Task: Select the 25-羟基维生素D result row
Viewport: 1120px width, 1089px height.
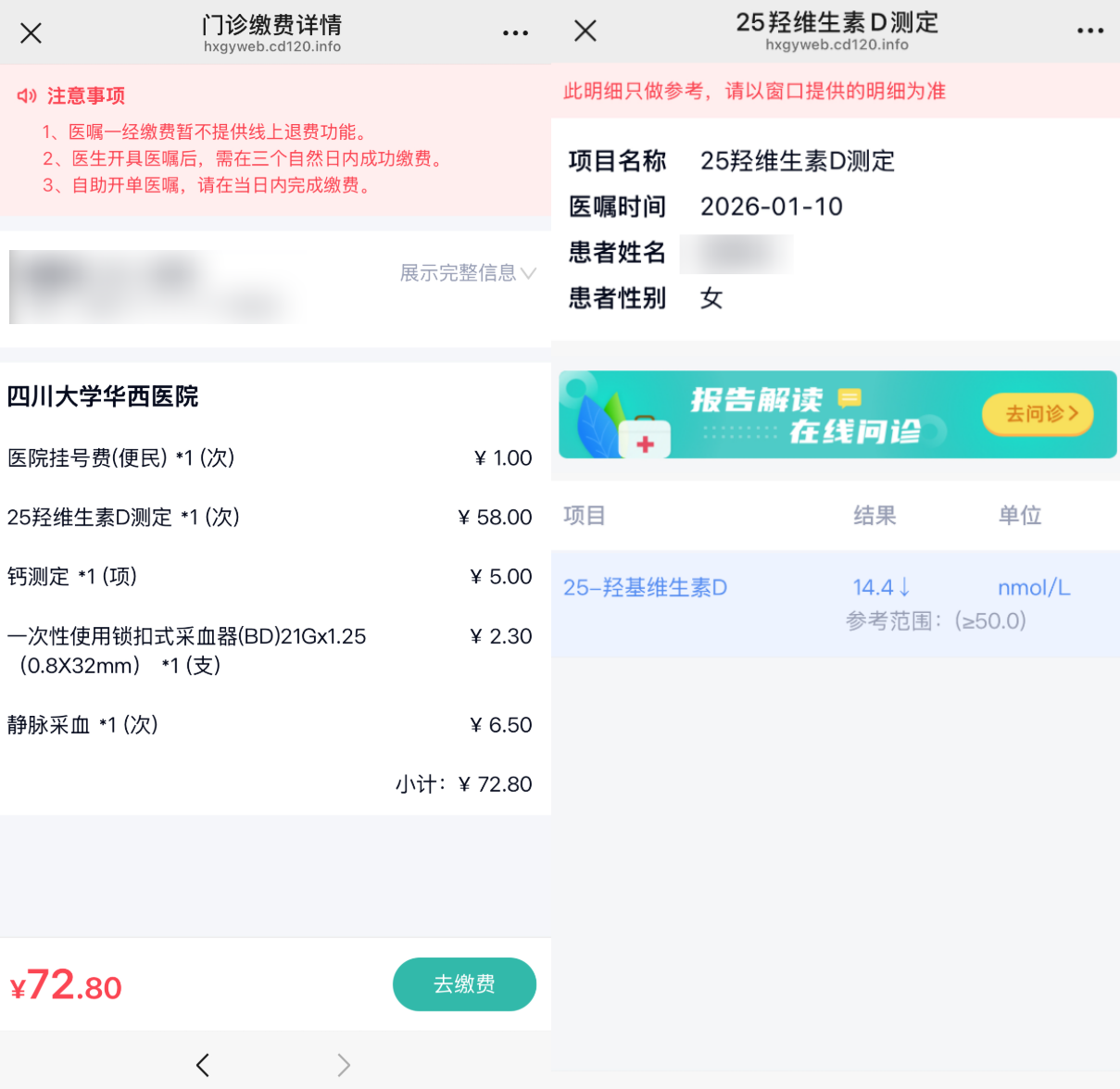Action: (x=835, y=603)
